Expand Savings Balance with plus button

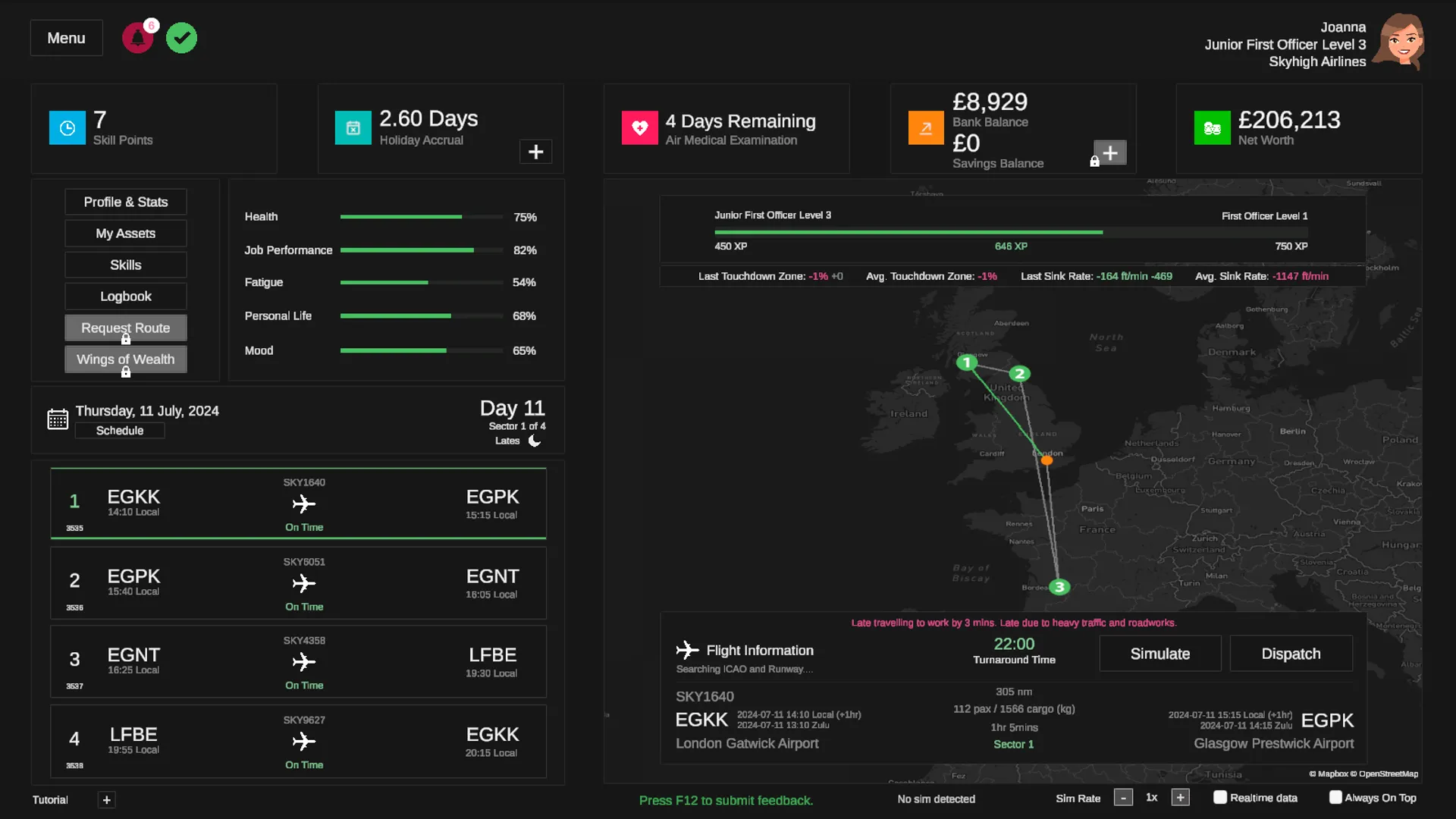(1110, 152)
